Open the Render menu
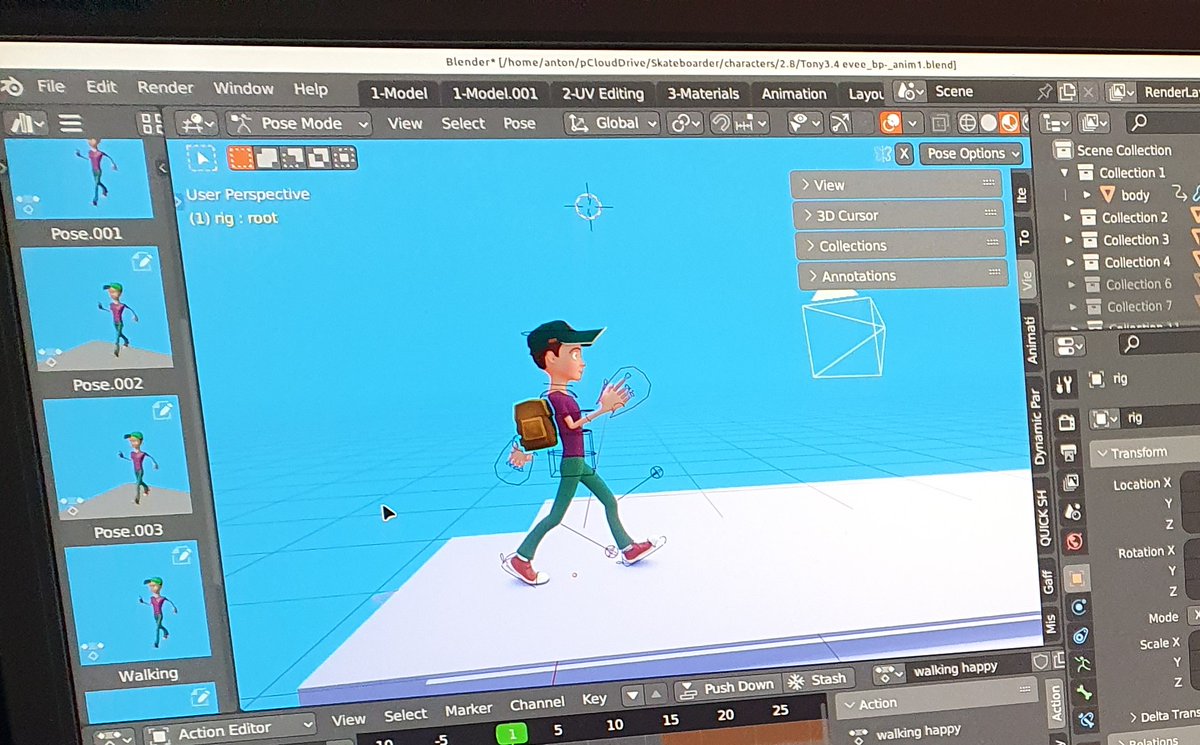The width and height of the screenshot is (1200, 745). (x=165, y=88)
